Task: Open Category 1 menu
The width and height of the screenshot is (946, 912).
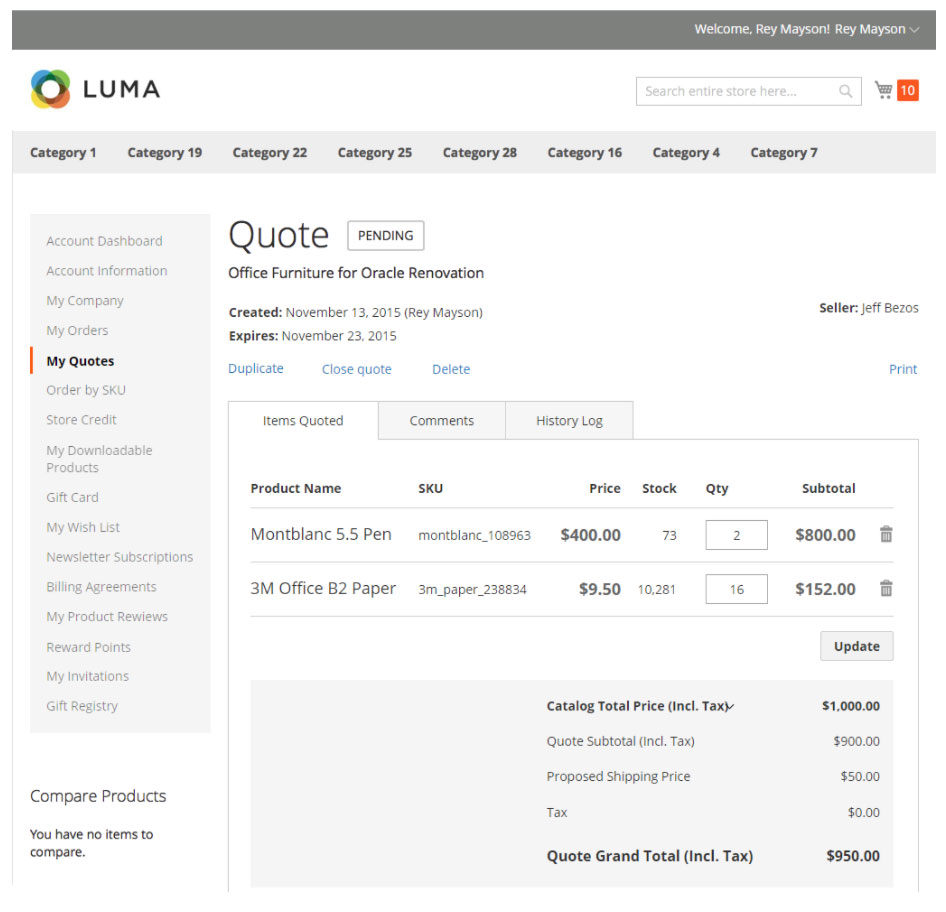Action: click(63, 153)
